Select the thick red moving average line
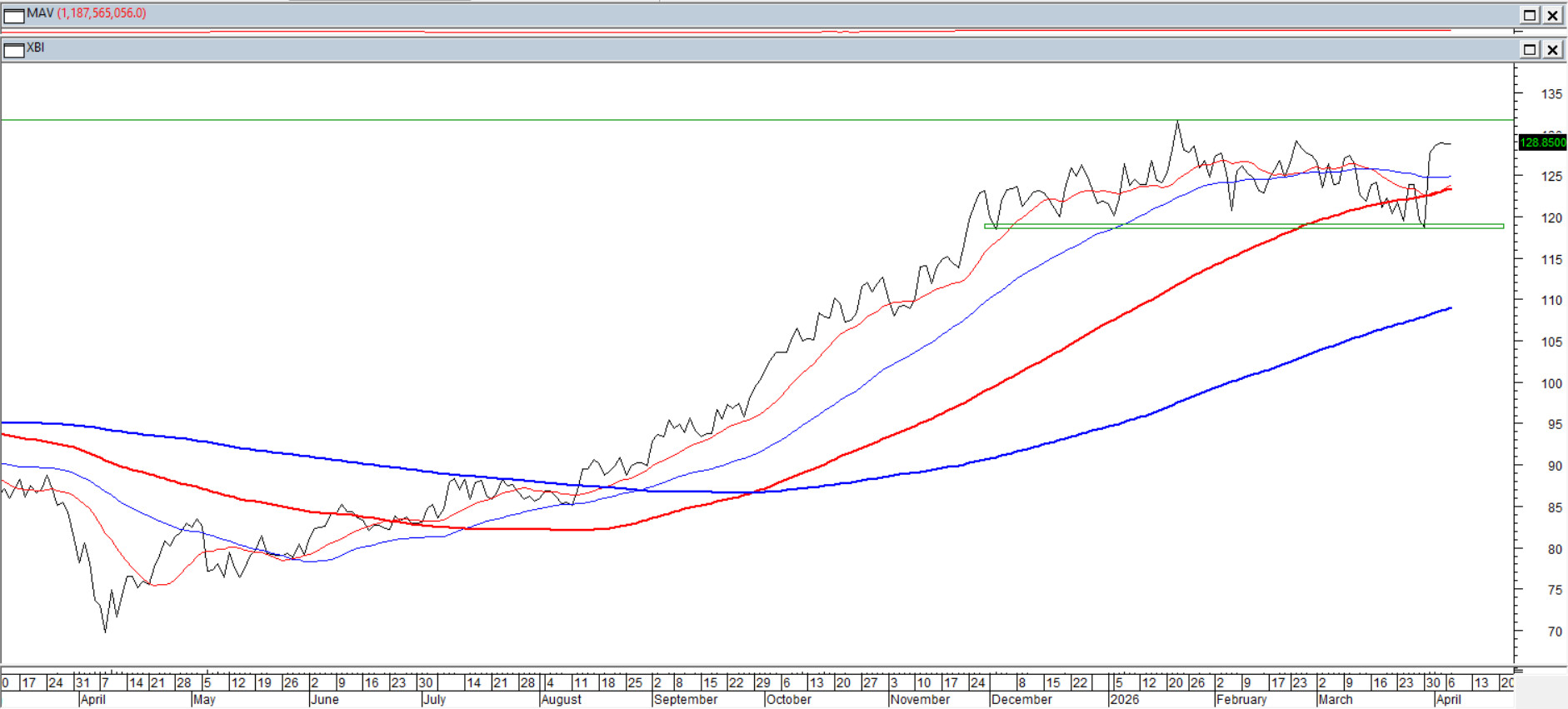Screen dimensions: 1568x709 click(x=1083, y=334)
